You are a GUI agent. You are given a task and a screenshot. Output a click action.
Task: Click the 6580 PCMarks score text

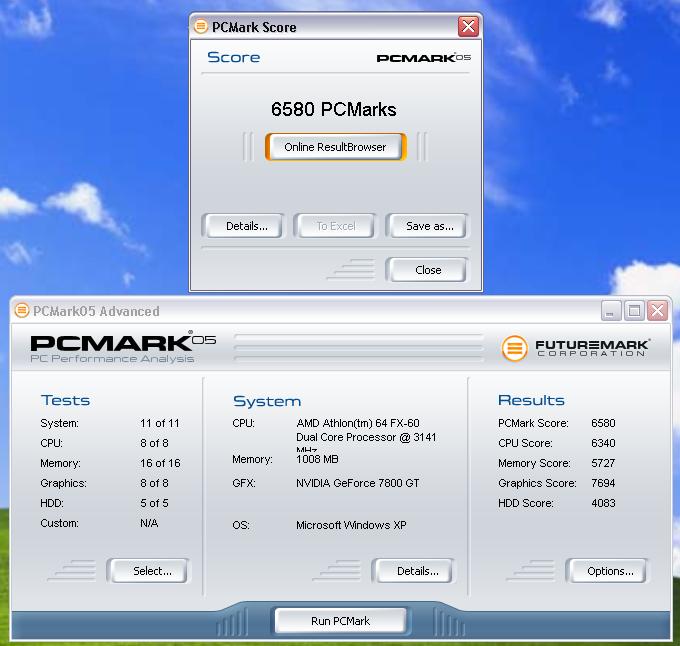(333, 109)
